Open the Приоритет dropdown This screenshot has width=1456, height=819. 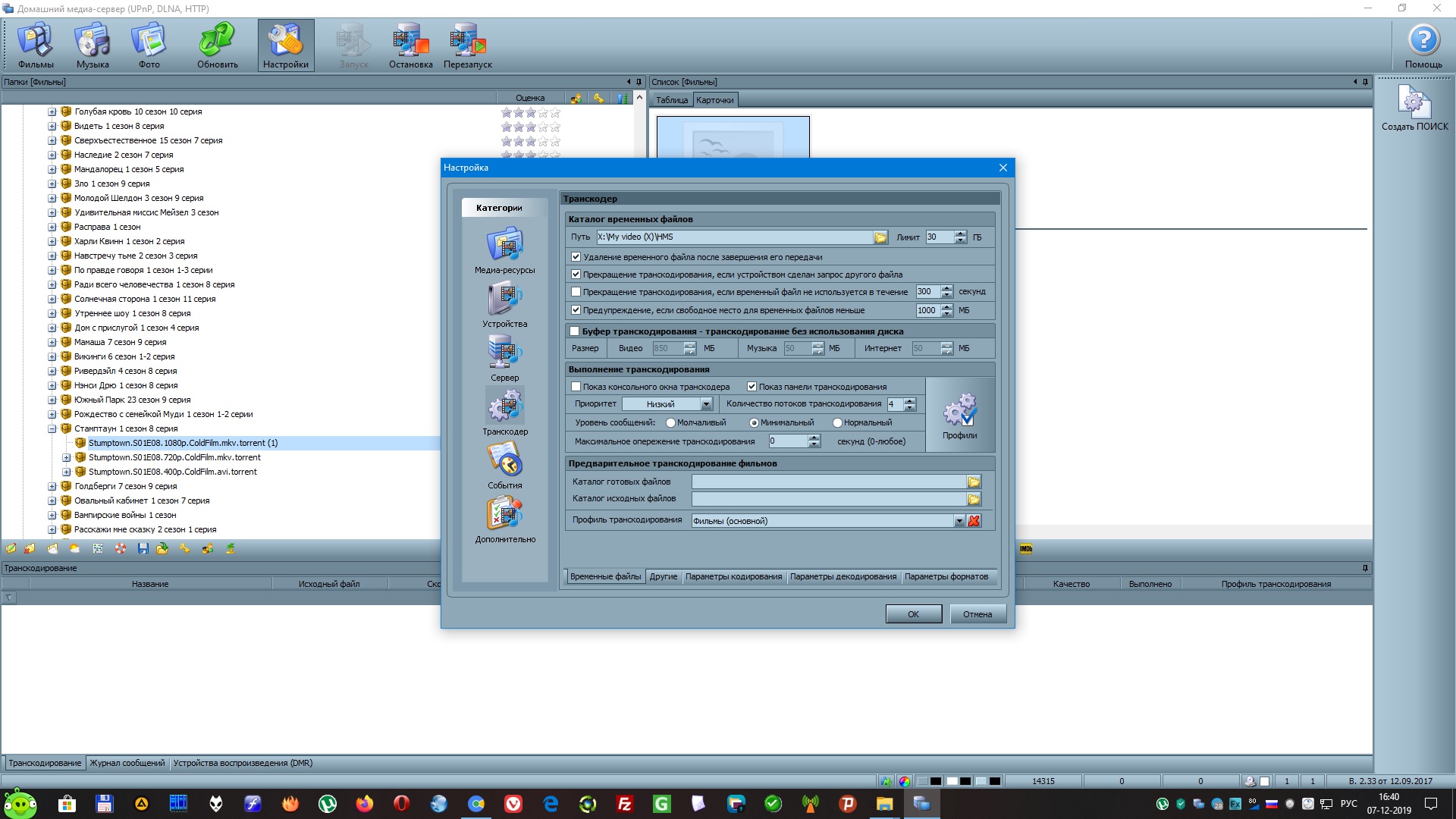(706, 404)
